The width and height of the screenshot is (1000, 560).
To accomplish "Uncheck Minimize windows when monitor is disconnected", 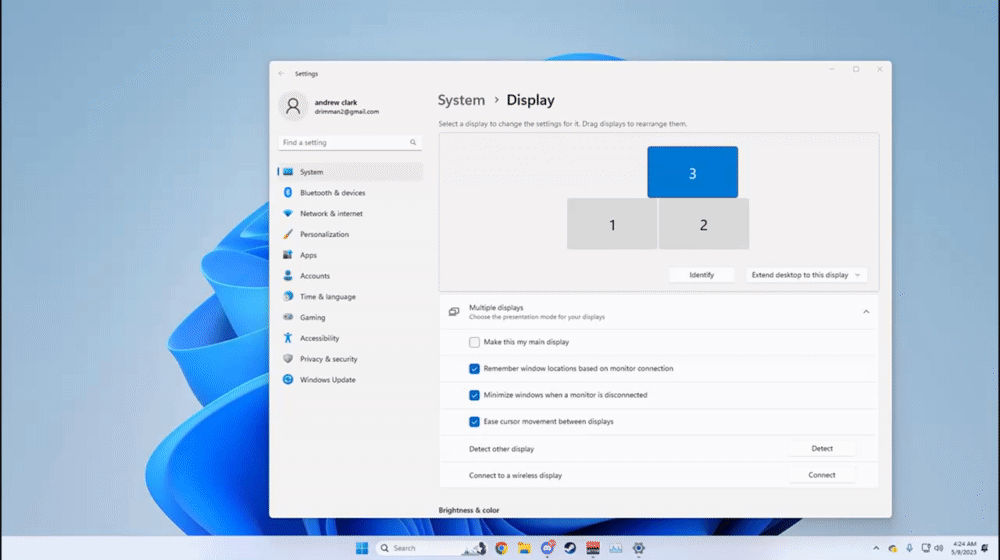I will pyautogui.click(x=474, y=395).
